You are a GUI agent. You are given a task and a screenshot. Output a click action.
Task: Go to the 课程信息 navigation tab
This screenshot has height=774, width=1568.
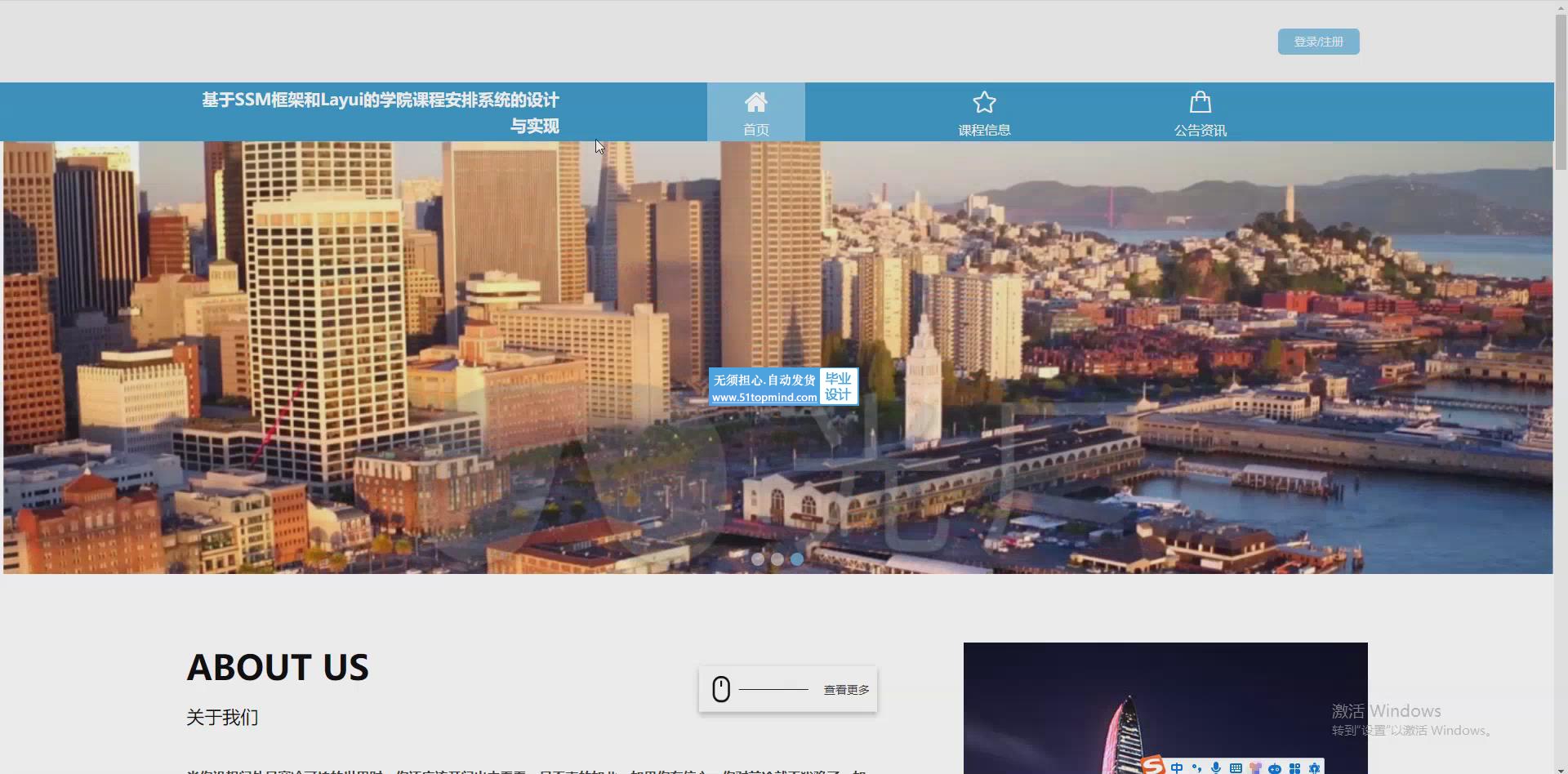pos(984,129)
